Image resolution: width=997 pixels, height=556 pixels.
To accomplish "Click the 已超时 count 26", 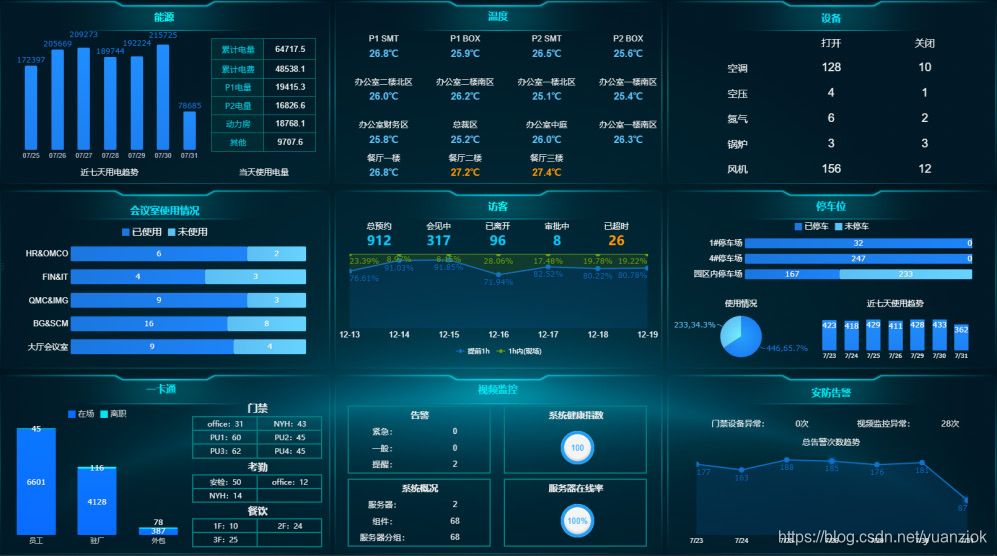I will [616, 240].
